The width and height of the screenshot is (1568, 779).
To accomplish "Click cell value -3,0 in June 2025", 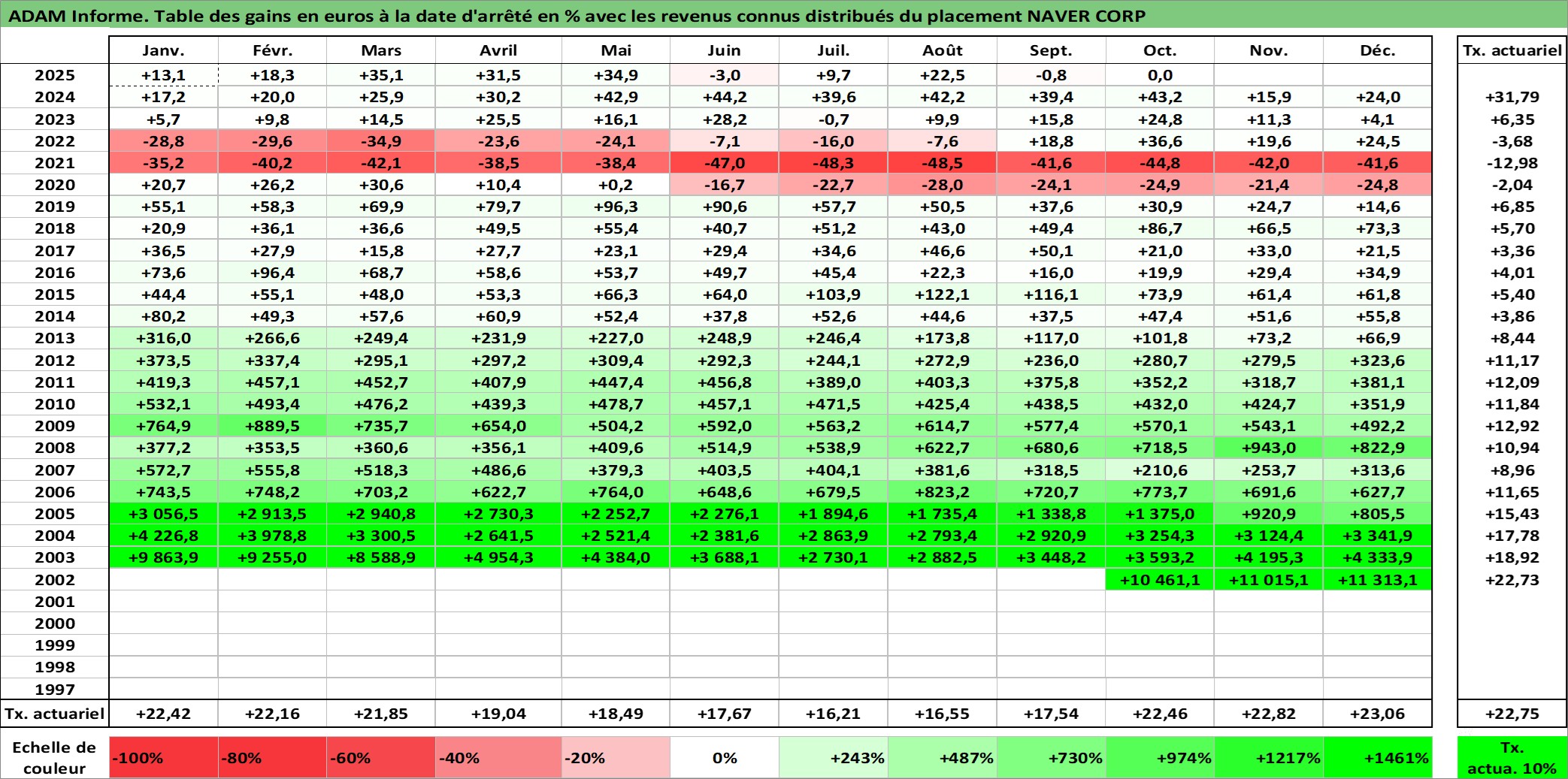I will (724, 75).
